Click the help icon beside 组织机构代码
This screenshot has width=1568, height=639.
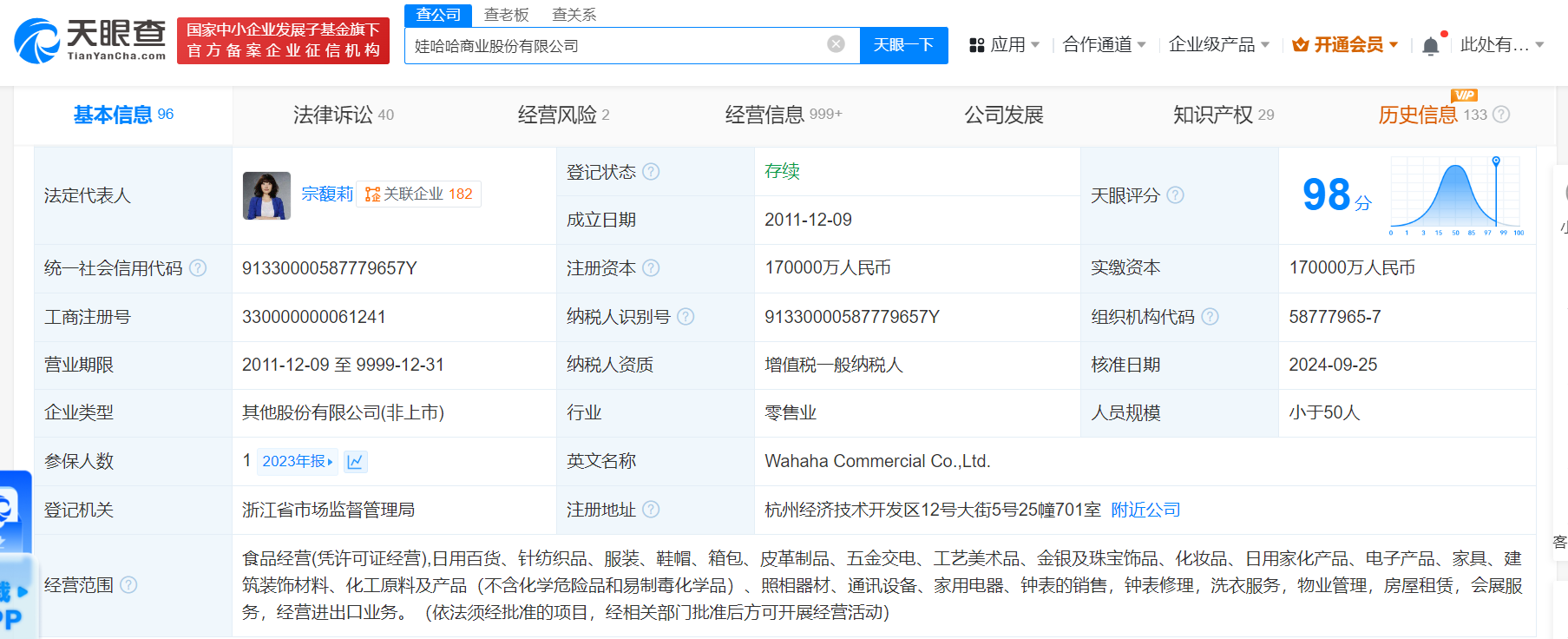(1210, 317)
